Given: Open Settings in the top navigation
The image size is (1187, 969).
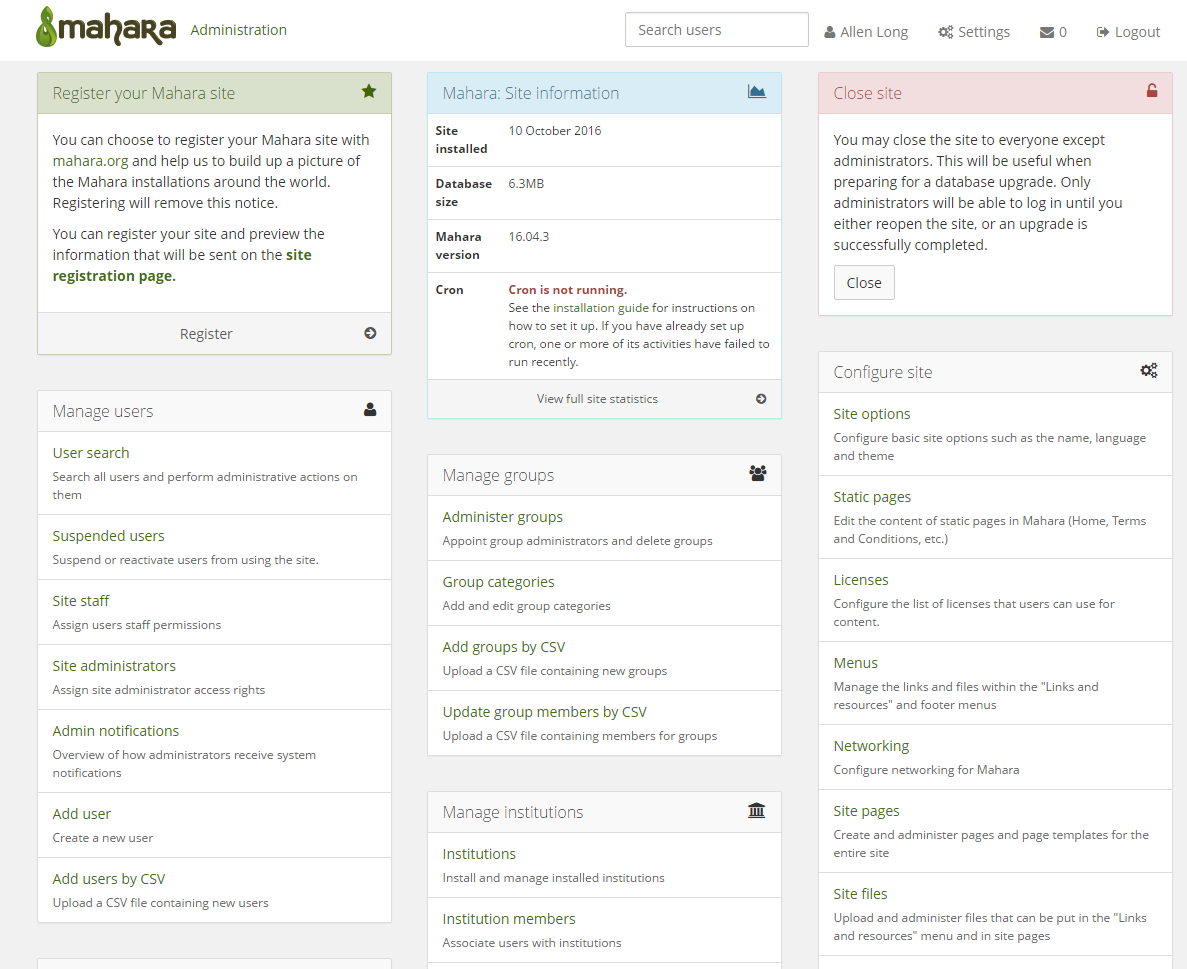Looking at the screenshot, I should point(974,32).
